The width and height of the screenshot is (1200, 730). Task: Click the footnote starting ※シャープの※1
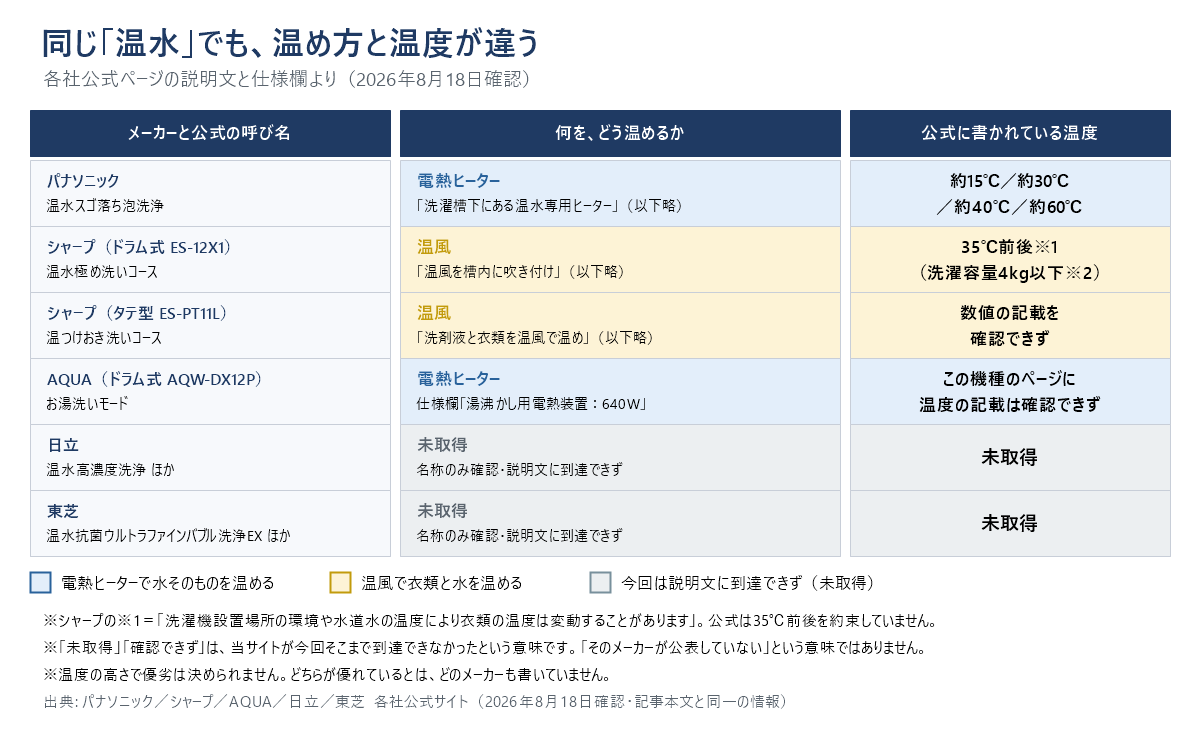(490, 620)
